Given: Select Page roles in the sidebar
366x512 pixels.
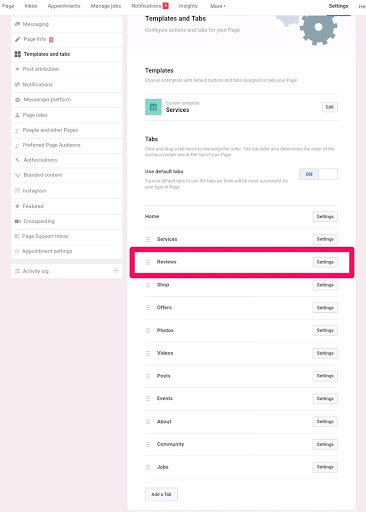Looking at the screenshot, I should (x=67, y=115).
